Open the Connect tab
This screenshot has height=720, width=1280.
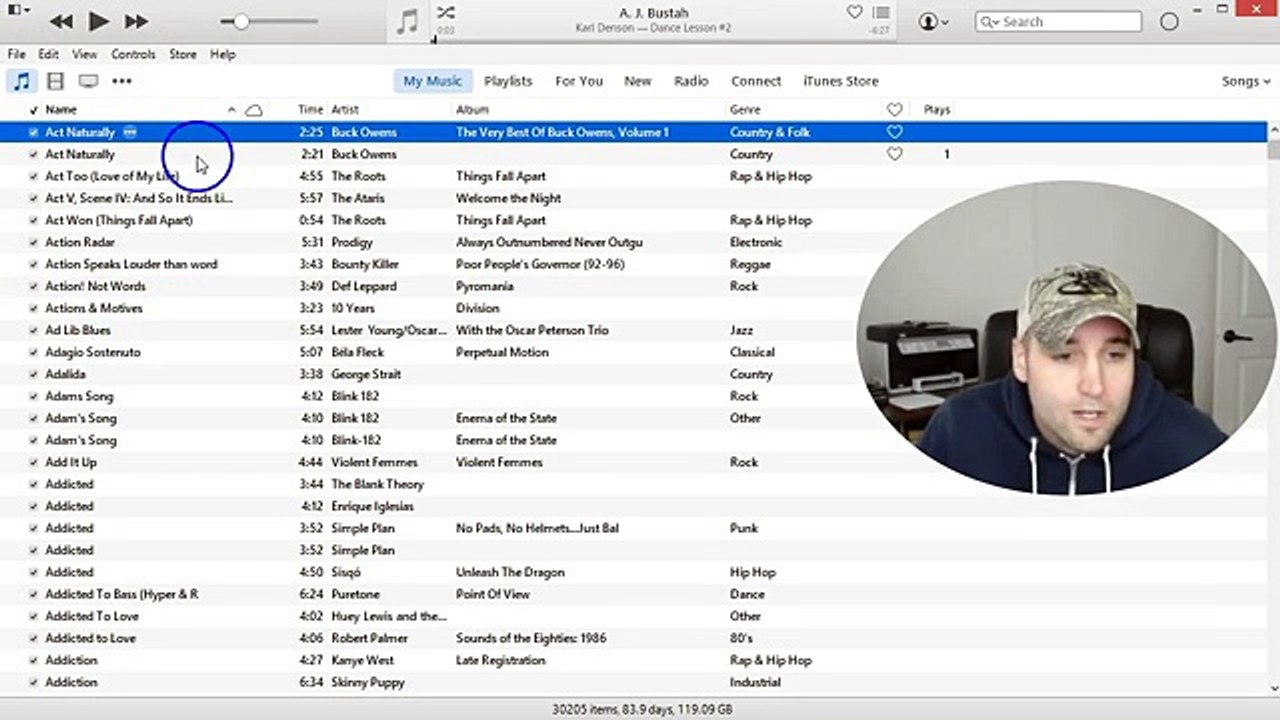(x=756, y=81)
